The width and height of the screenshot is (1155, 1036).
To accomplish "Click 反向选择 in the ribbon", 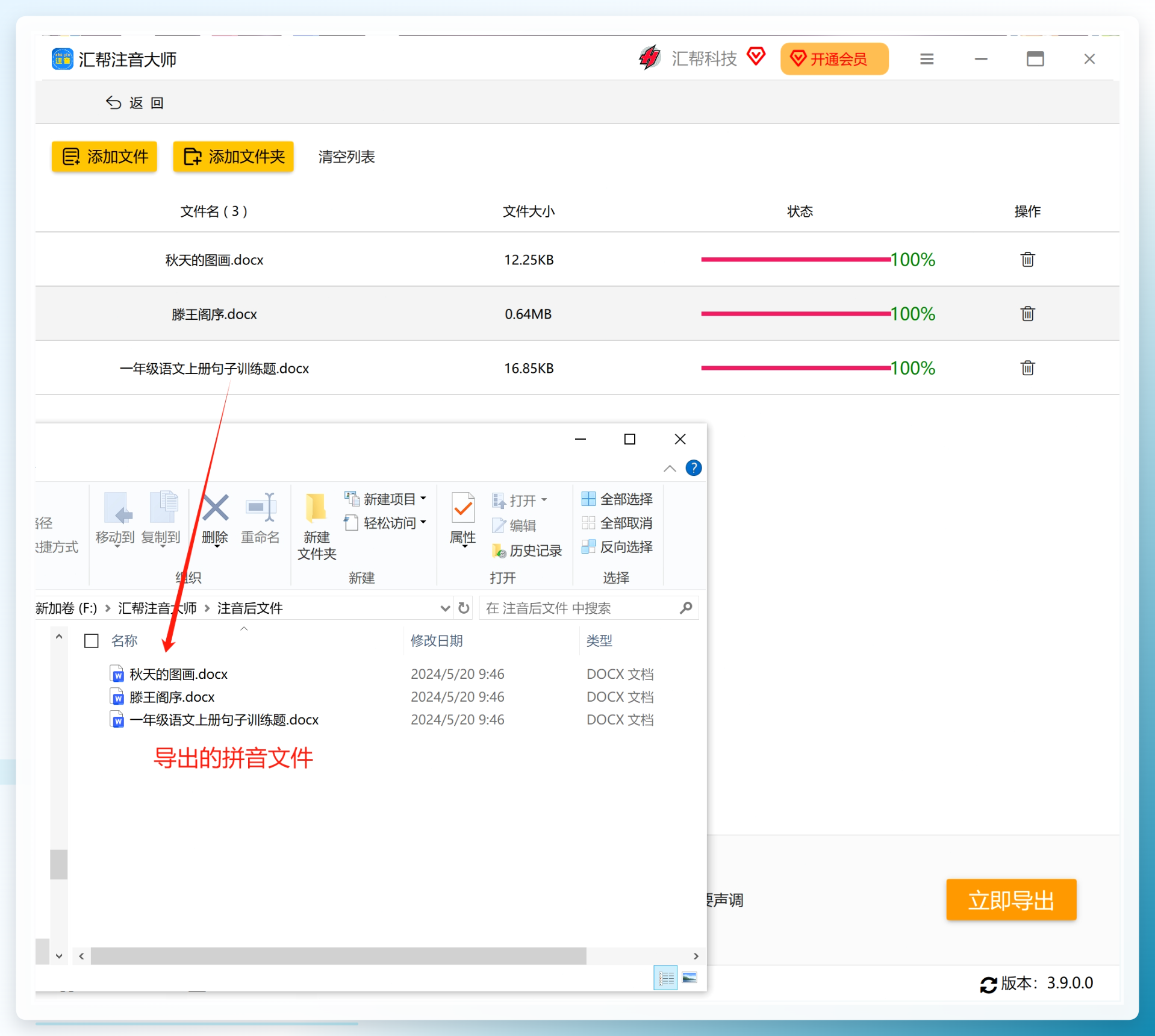I will tap(617, 547).
